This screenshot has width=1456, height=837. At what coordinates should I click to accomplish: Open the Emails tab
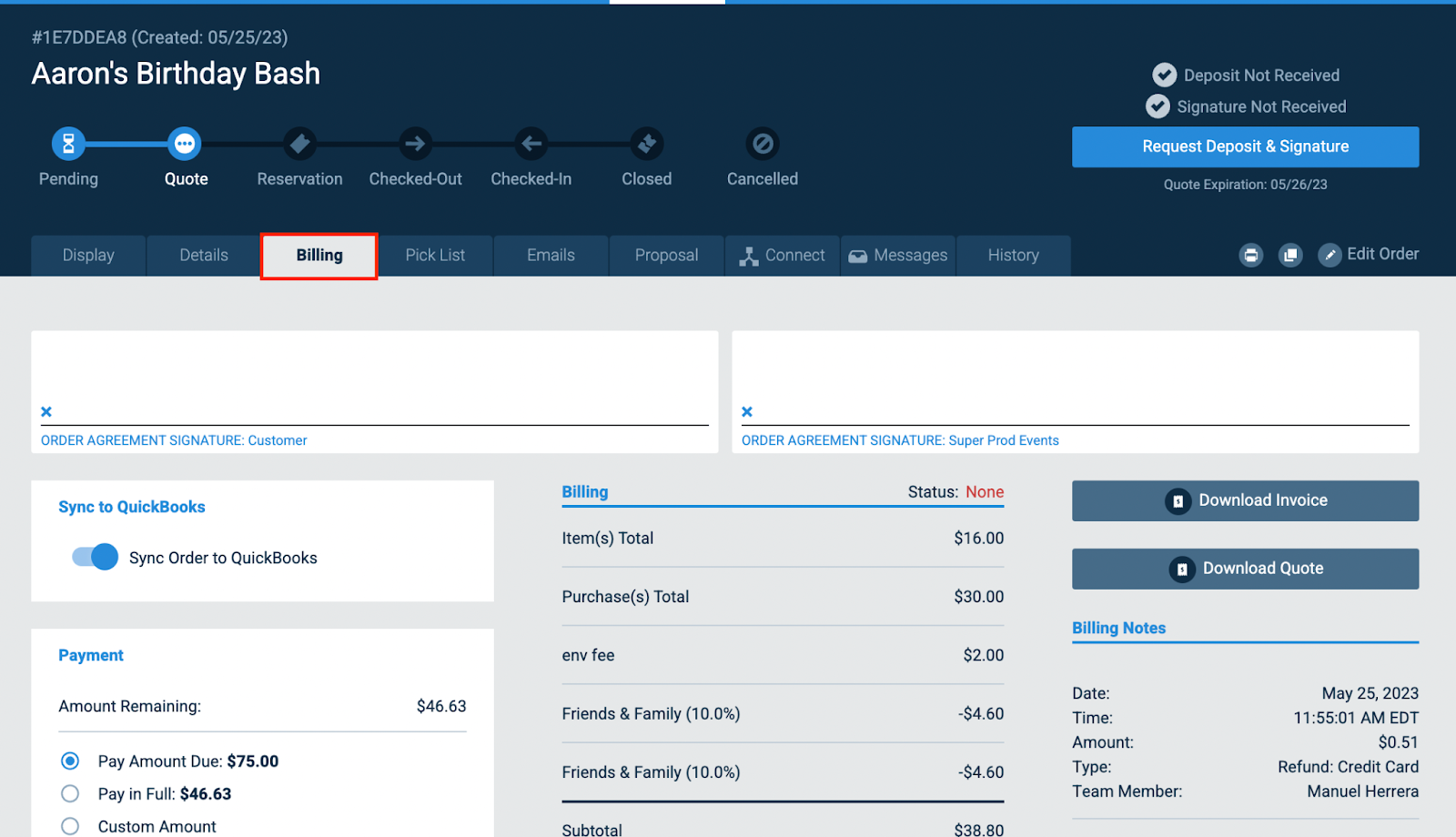coord(551,255)
